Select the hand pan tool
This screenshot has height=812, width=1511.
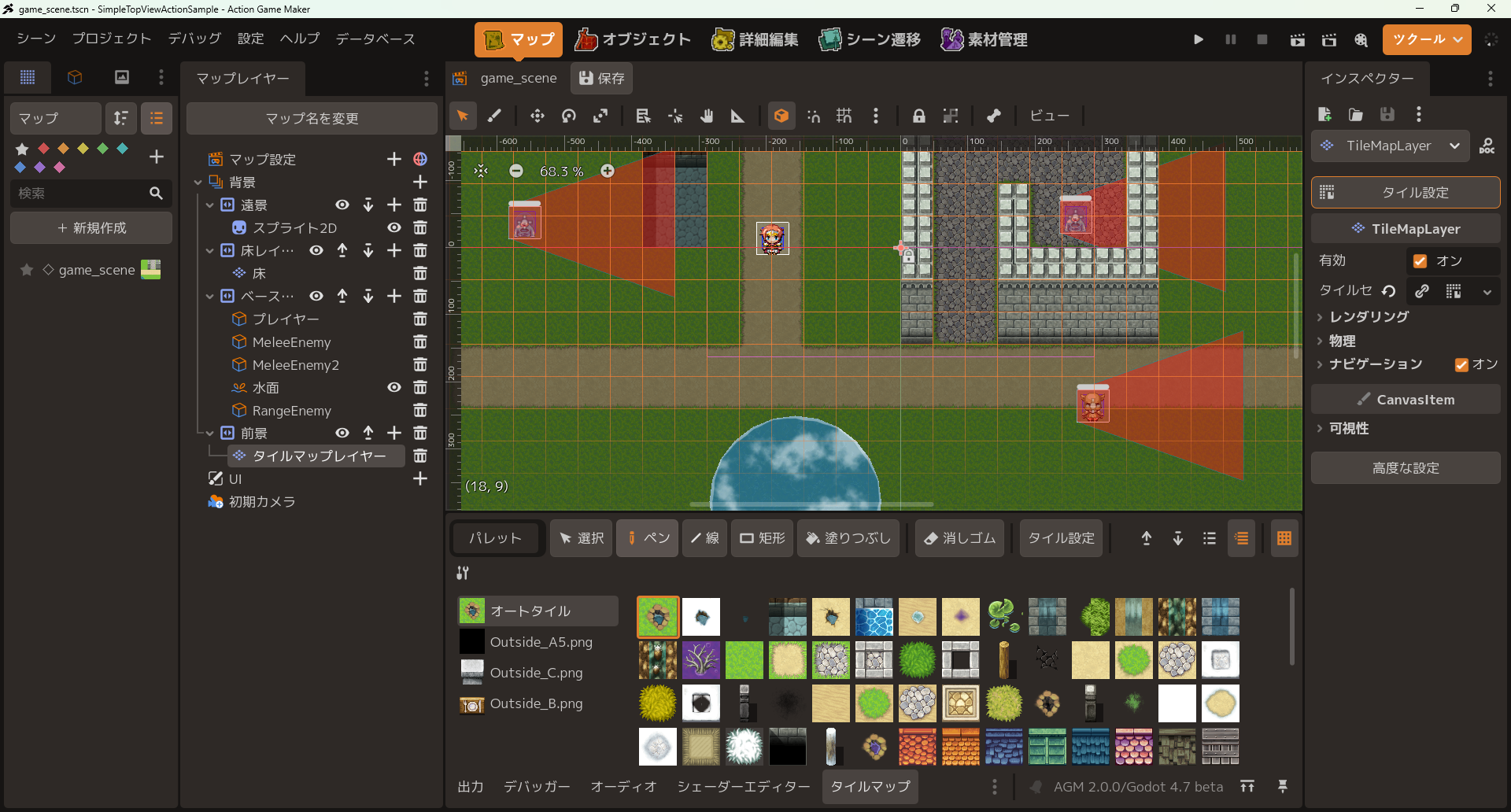pos(707,116)
